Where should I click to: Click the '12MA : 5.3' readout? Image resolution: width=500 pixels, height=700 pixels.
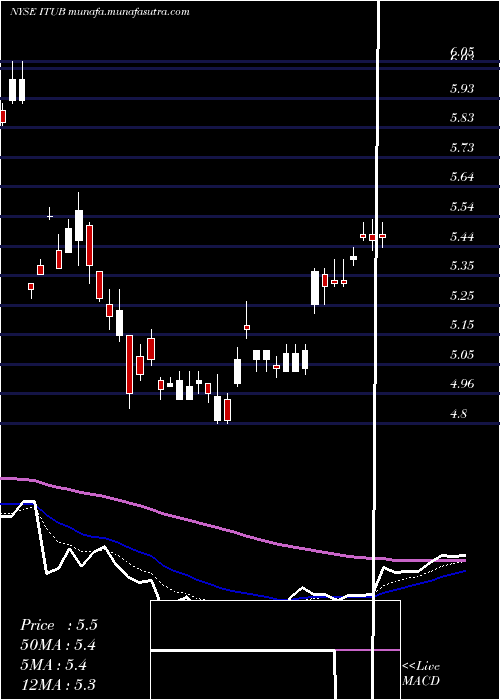[x=58, y=684]
